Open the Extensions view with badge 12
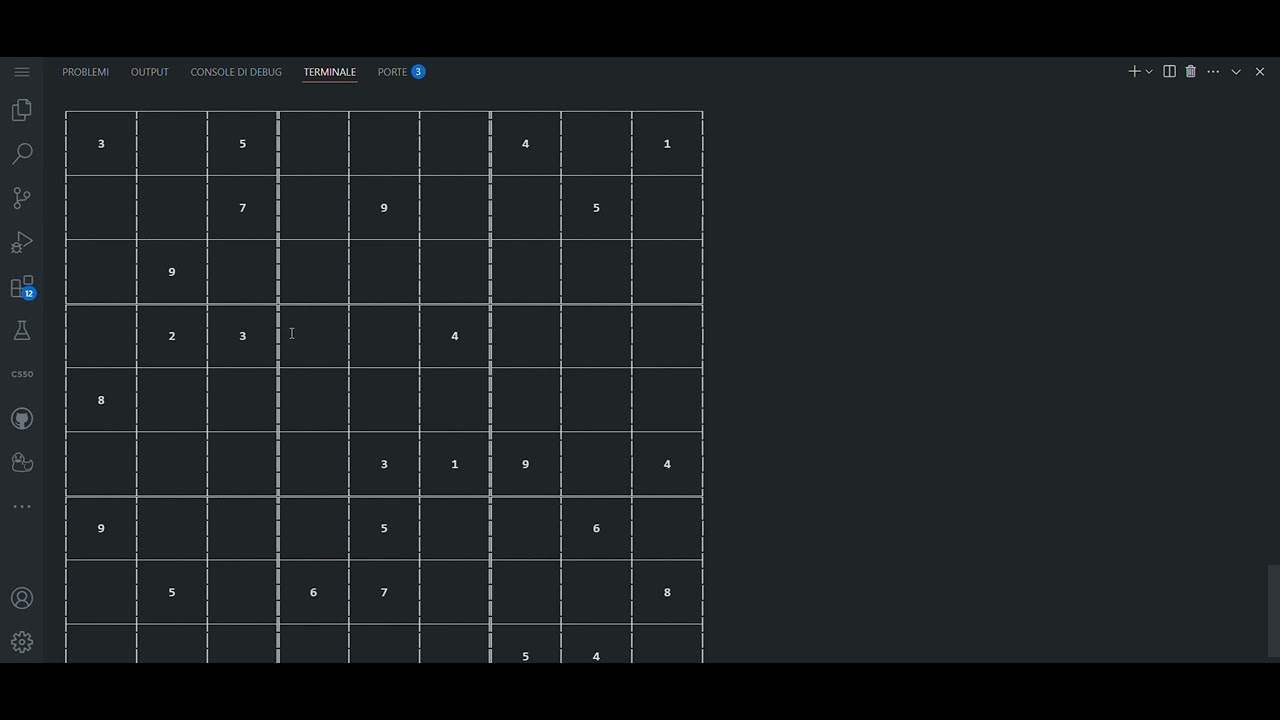 pyautogui.click(x=22, y=287)
